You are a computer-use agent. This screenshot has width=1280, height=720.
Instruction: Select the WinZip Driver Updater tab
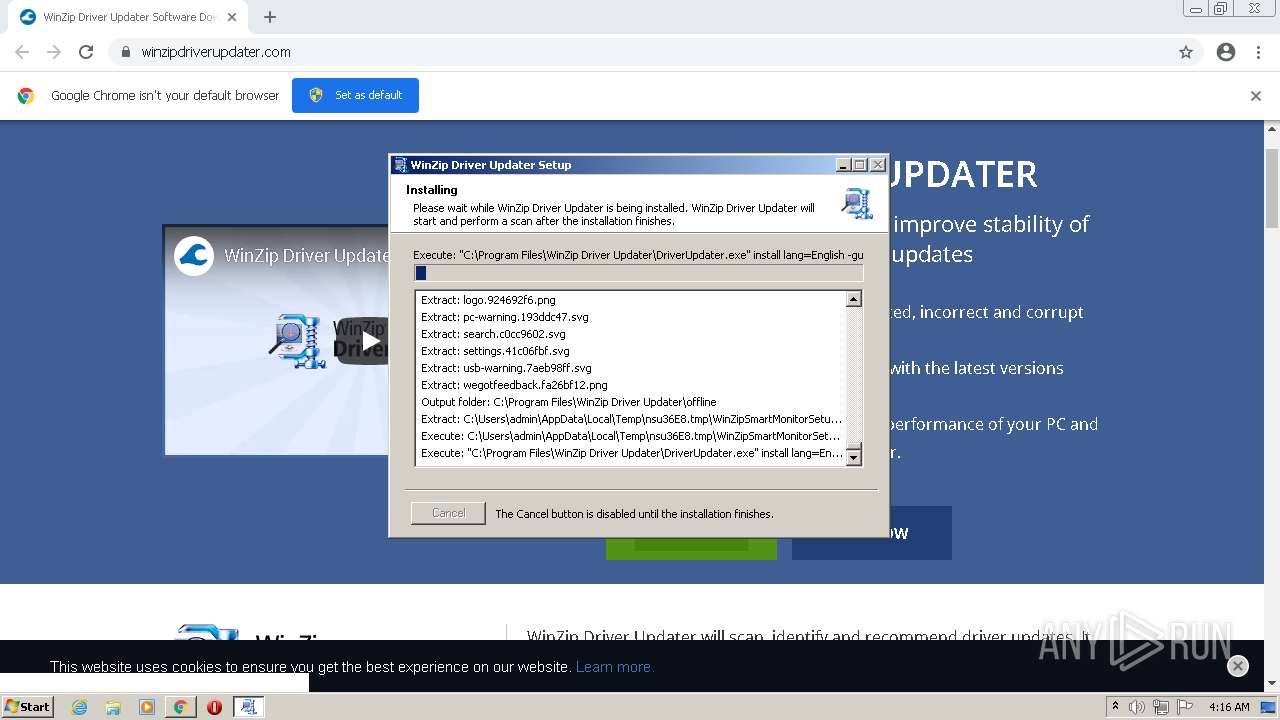[130, 17]
